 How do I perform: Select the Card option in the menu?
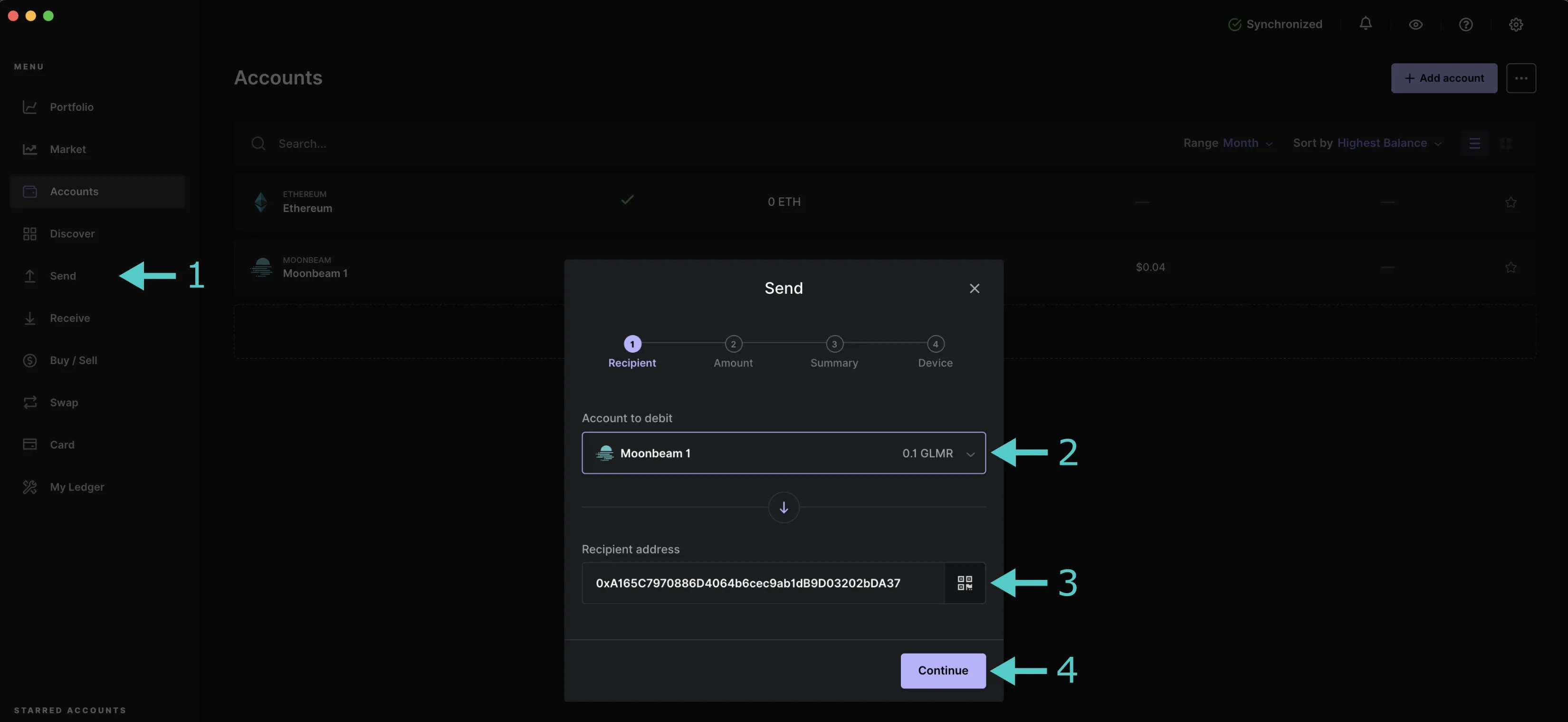62,444
